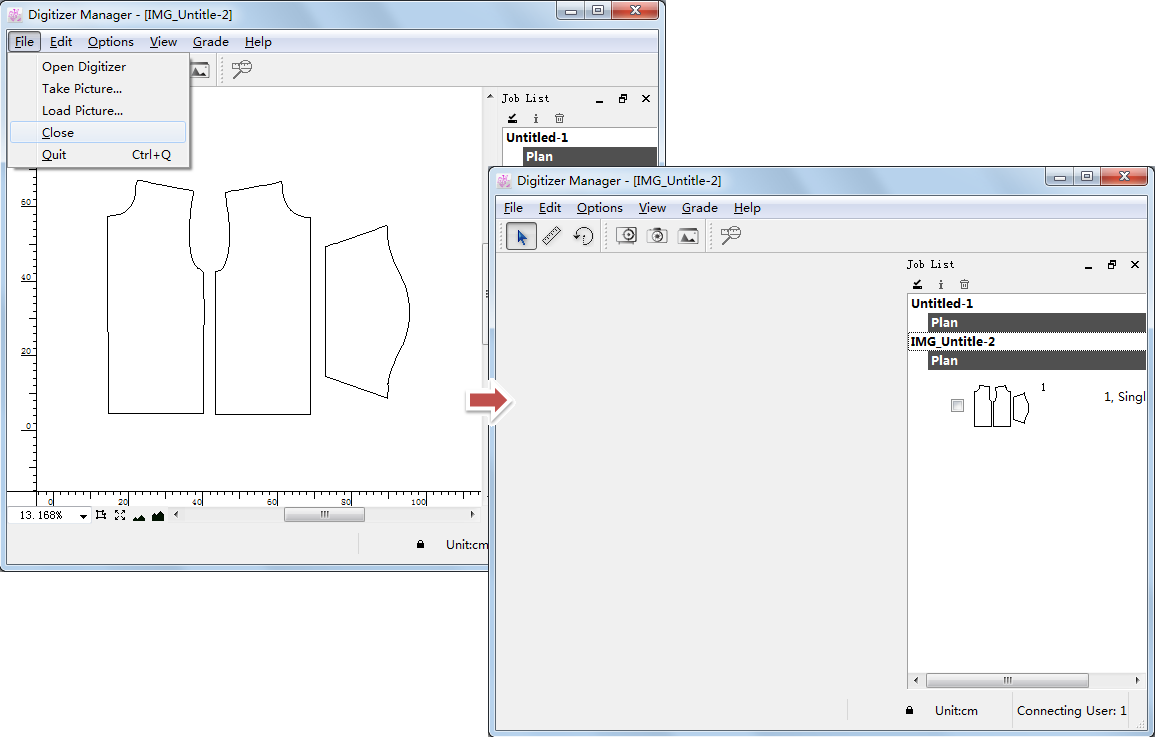Tick the checkbox beside the pattern thumbnail
Image resolution: width=1161 pixels, height=746 pixels.
pyautogui.click(x=957, y=405)
